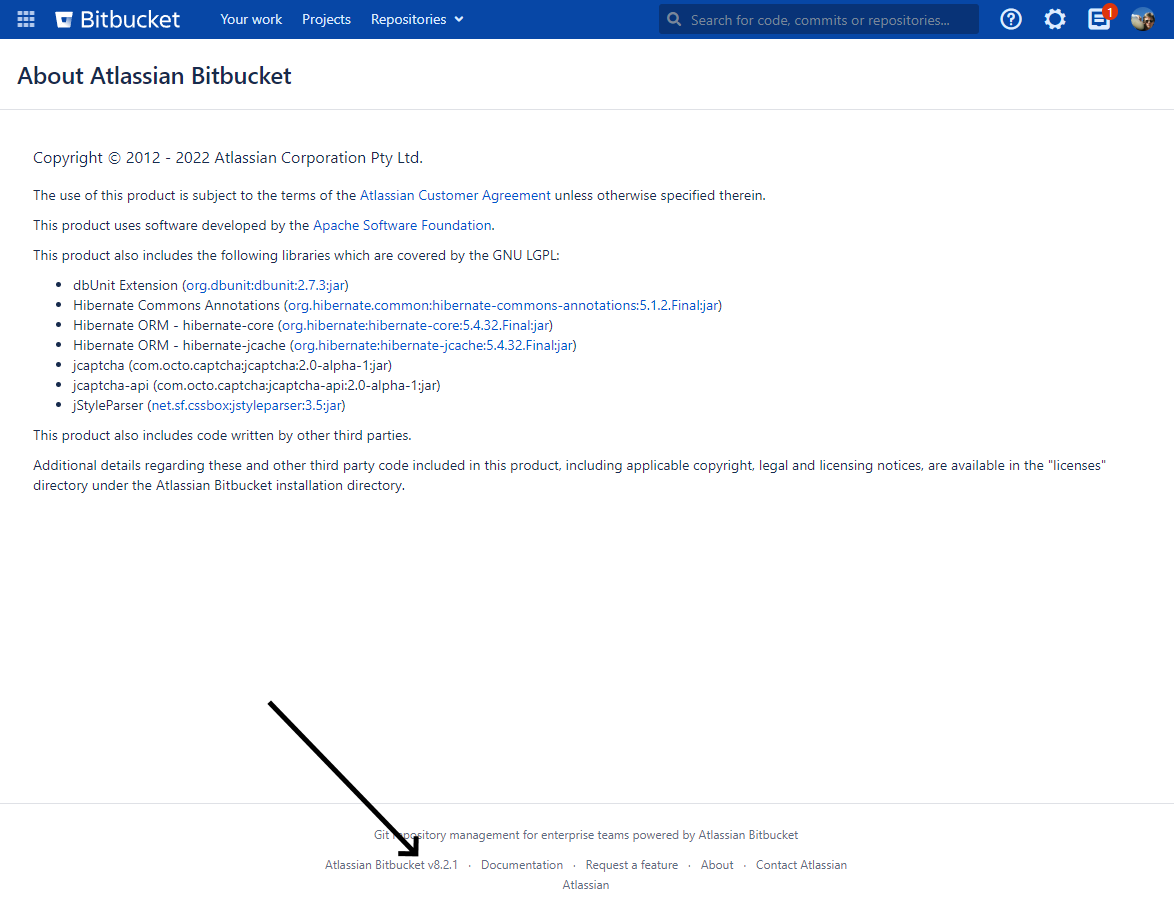
Task: Open the Administration gear icon
Action: tap(1055, 19)
